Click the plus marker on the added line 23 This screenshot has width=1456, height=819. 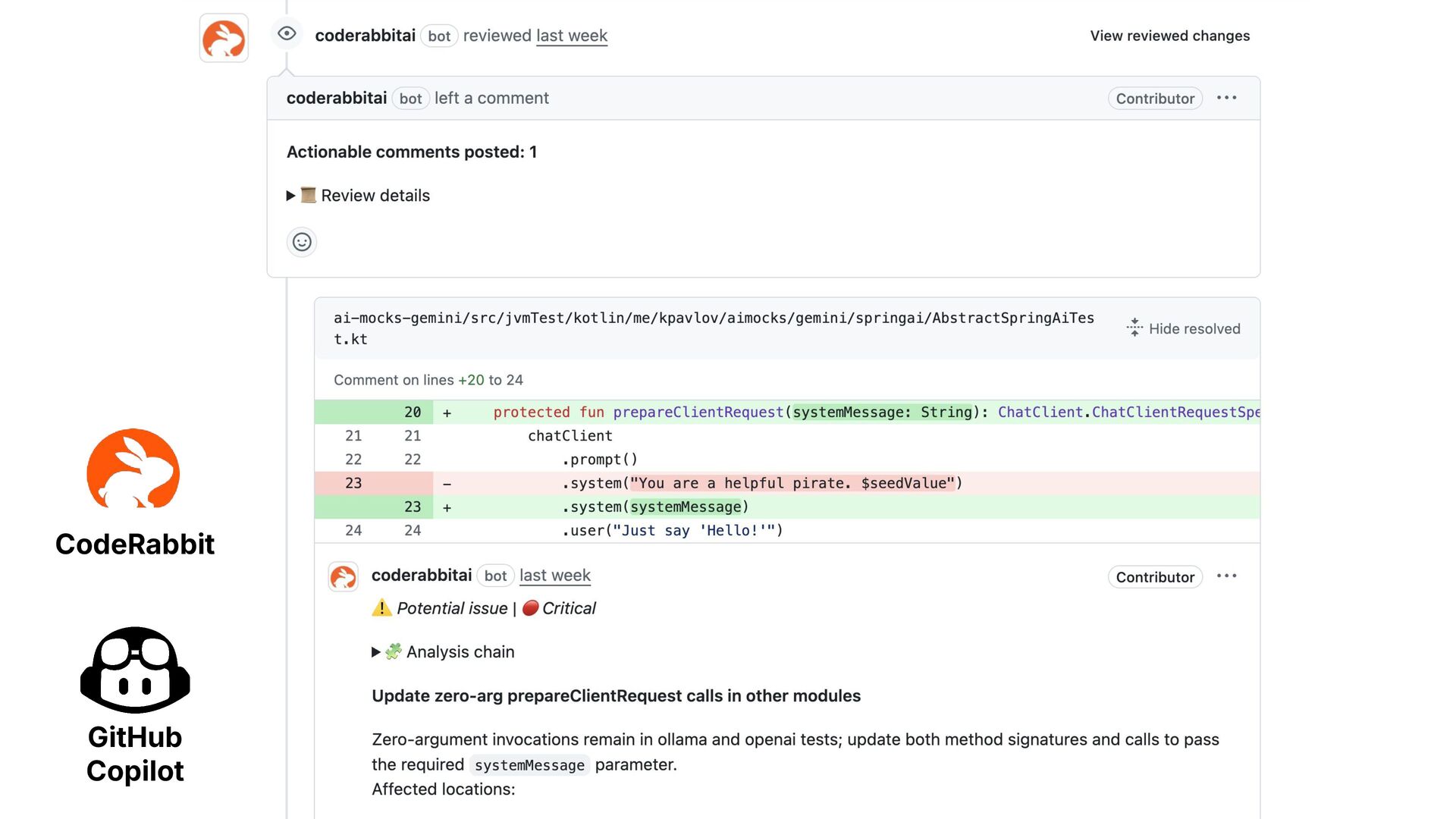point(447,507)
